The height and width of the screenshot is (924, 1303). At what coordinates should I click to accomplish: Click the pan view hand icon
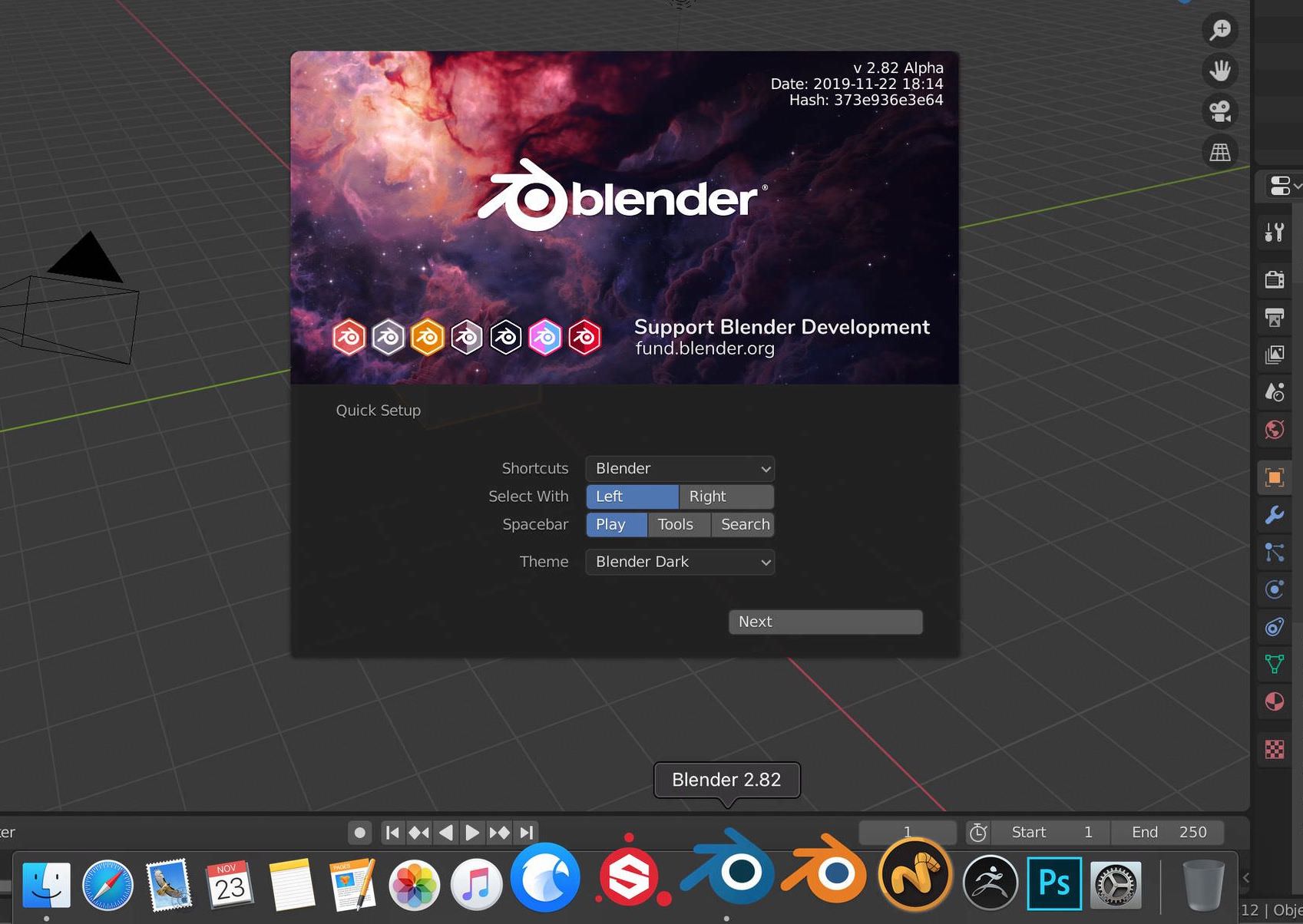coord(1220,71)
